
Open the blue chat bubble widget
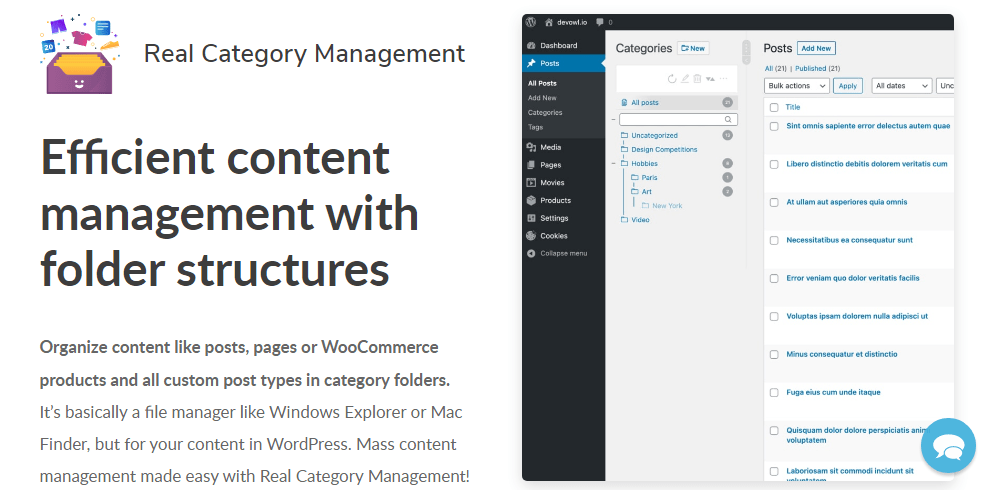[x=948, y=446]
